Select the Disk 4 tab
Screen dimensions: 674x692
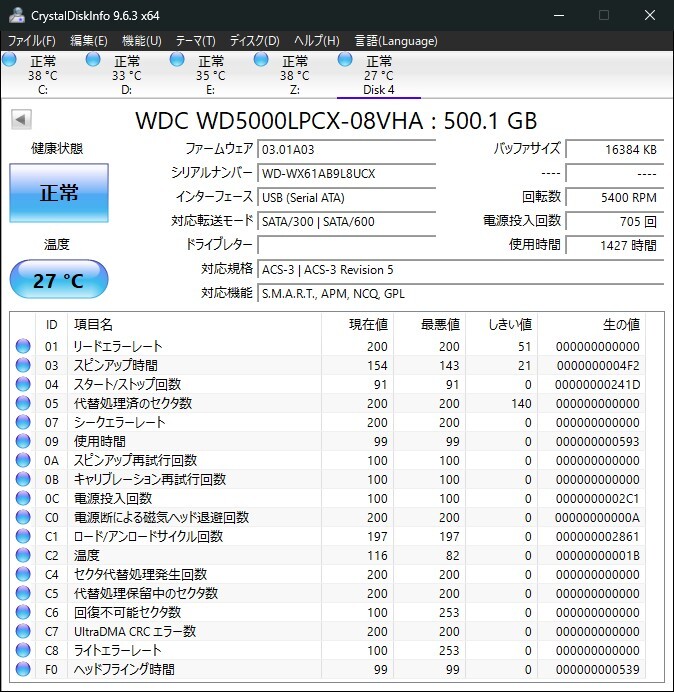(379, 74)
